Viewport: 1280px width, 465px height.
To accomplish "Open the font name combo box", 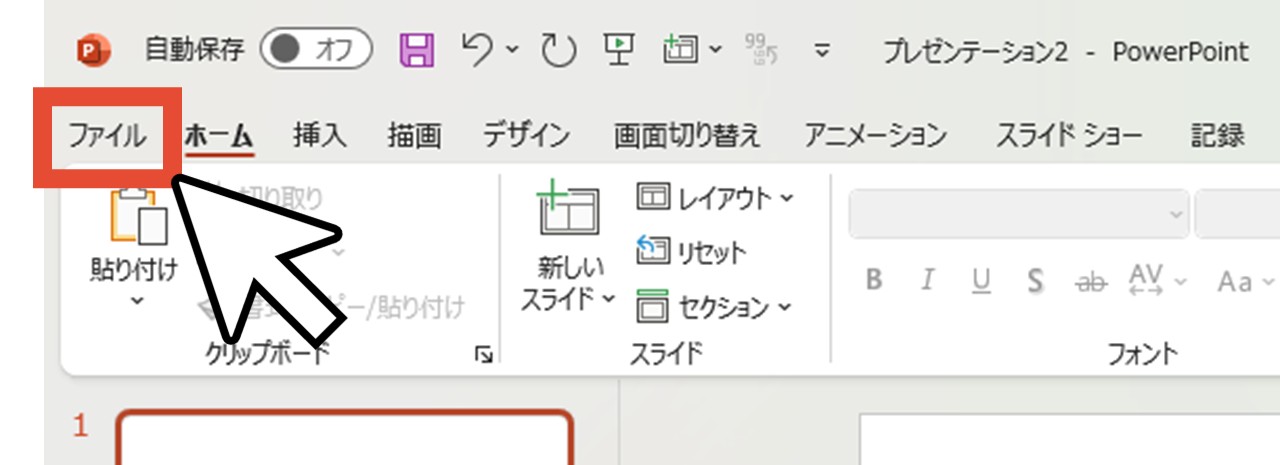I will click(x=1018, y=215).
